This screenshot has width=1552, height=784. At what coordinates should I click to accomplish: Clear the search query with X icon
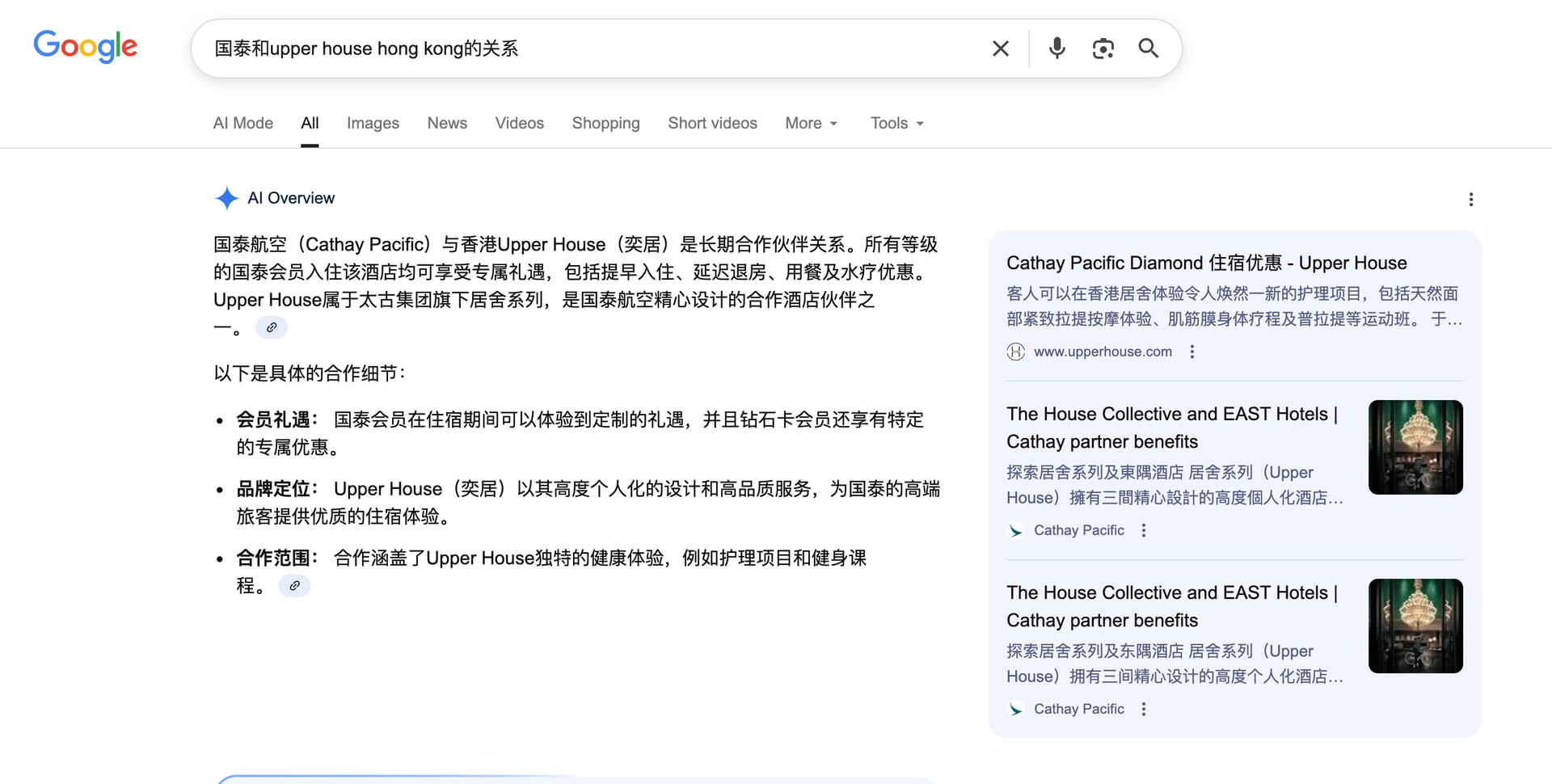pos(1000,48)
